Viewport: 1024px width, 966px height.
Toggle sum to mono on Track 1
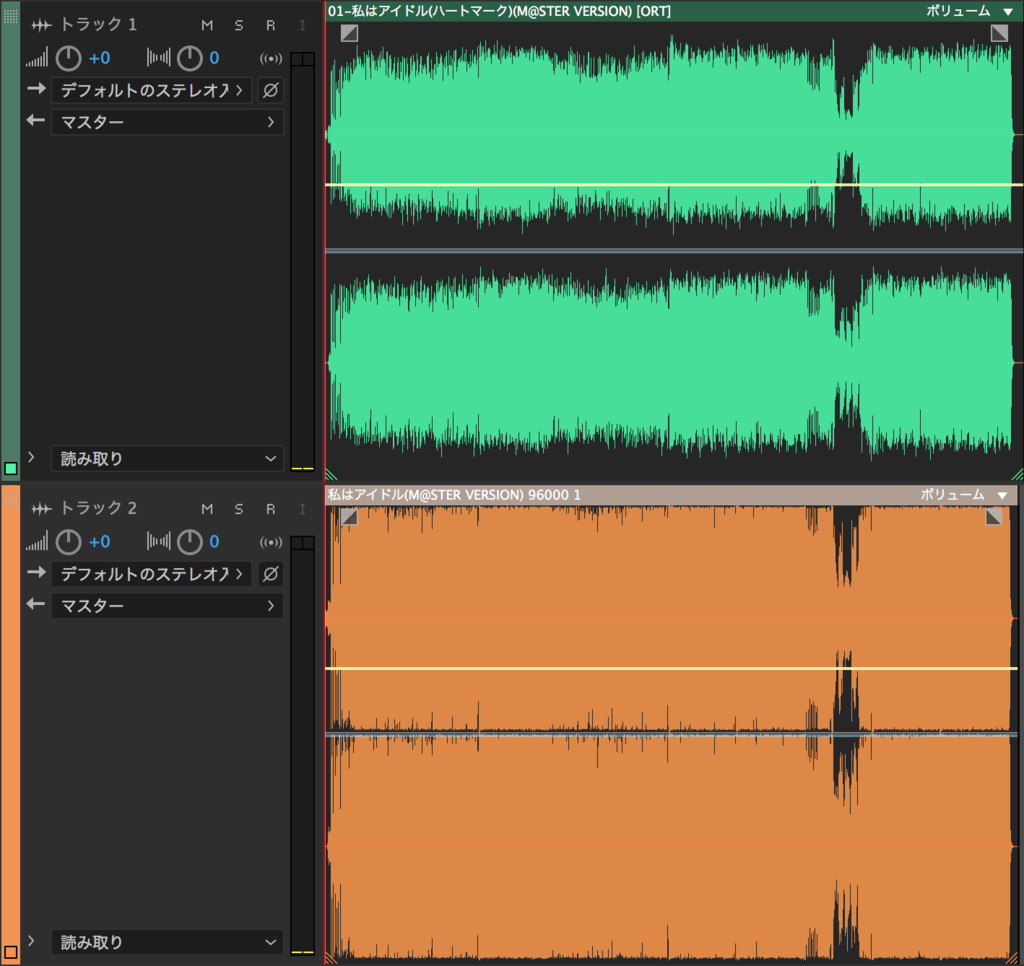point(271,58)
